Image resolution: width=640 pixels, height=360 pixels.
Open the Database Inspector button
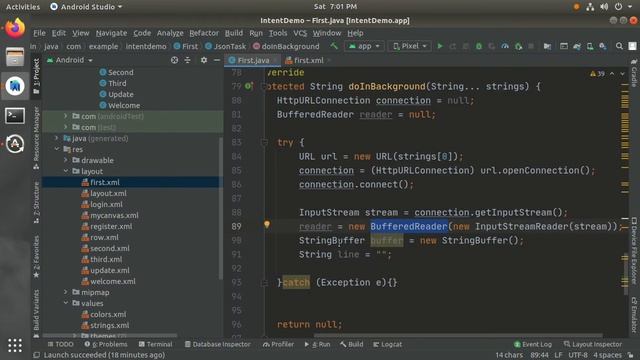[218, 344]
